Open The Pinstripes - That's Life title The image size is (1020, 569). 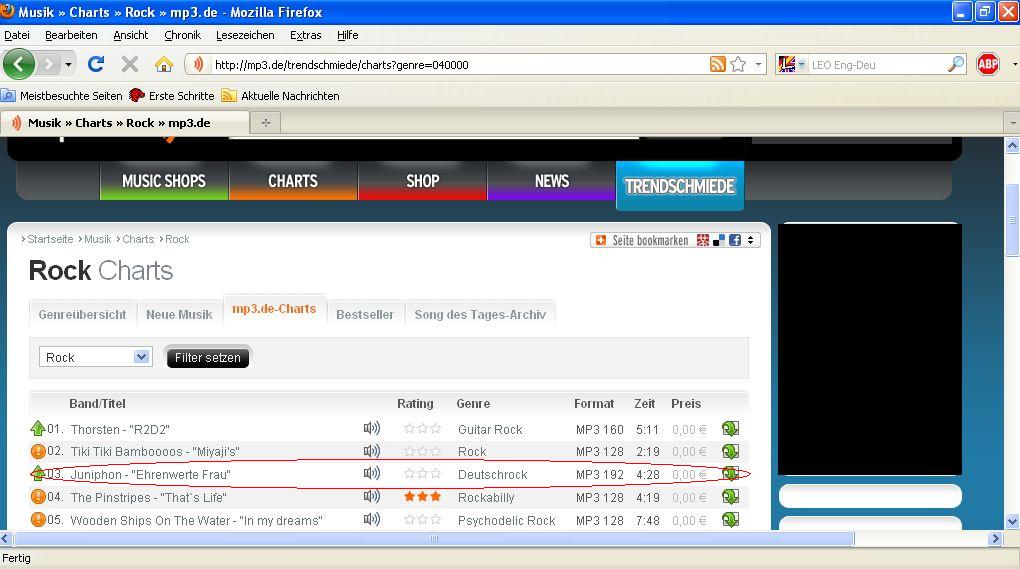(148, 497)
